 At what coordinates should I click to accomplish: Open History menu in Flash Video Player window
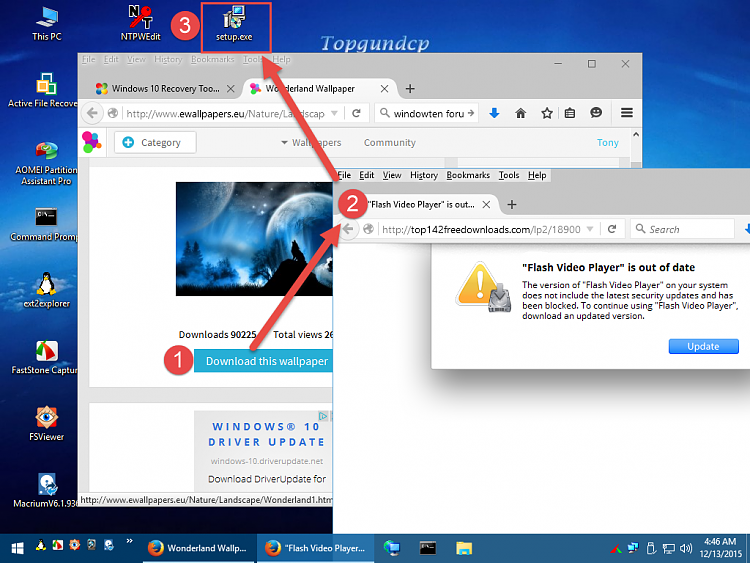coord(424,175)
